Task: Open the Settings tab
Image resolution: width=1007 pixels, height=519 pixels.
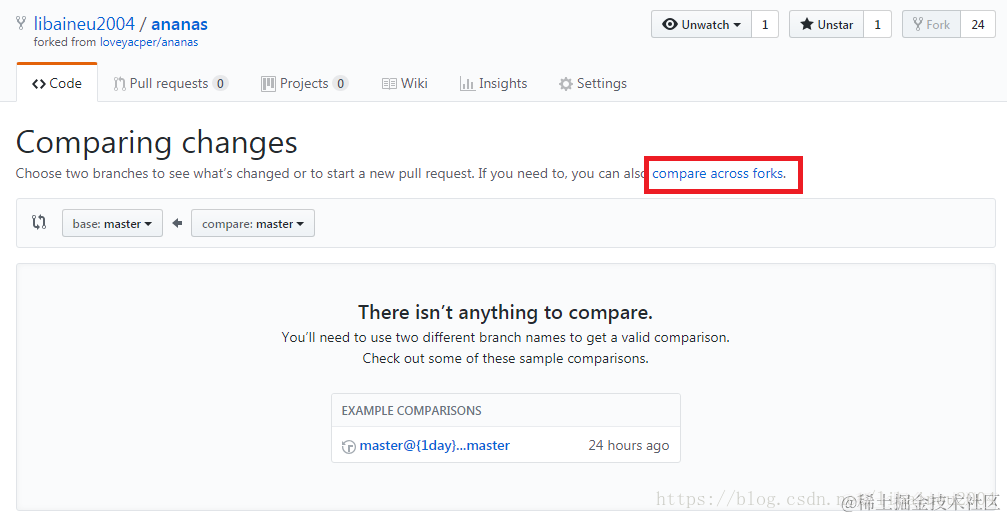Action: tap(593, 84)
